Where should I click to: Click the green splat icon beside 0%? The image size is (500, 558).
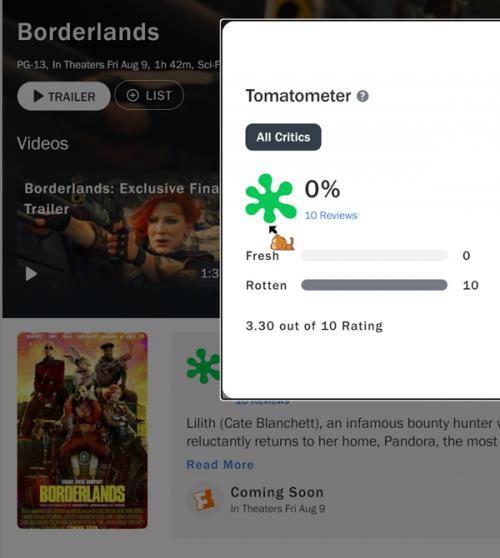(270, 198)
